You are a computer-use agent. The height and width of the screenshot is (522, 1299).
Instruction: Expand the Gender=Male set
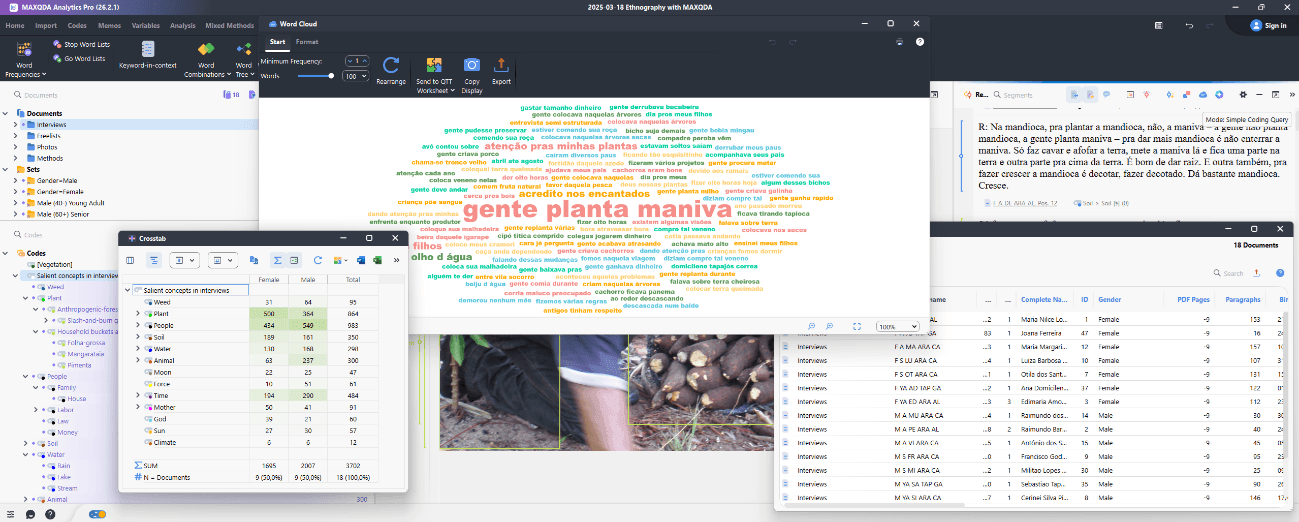pyautogui.click(x=15, y=180)
